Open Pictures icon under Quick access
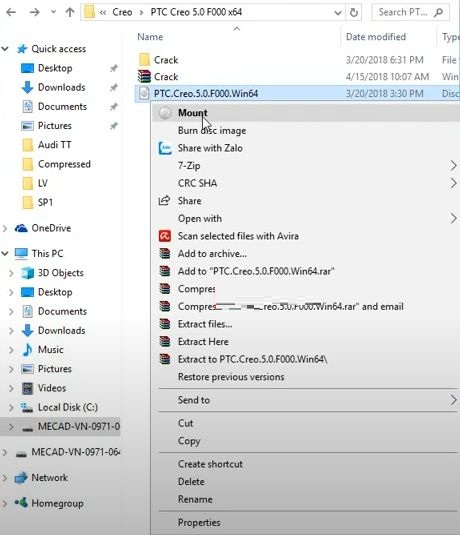The height and width of the screenshot is (535, 460). tap(27, 126)
